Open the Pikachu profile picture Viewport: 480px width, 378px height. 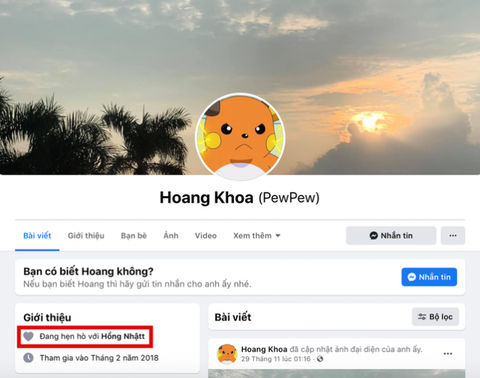point(240,137)
